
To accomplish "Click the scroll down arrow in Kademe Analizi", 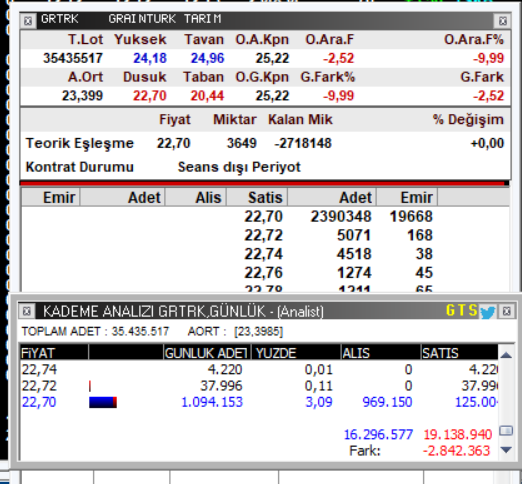I will (506, 450).
